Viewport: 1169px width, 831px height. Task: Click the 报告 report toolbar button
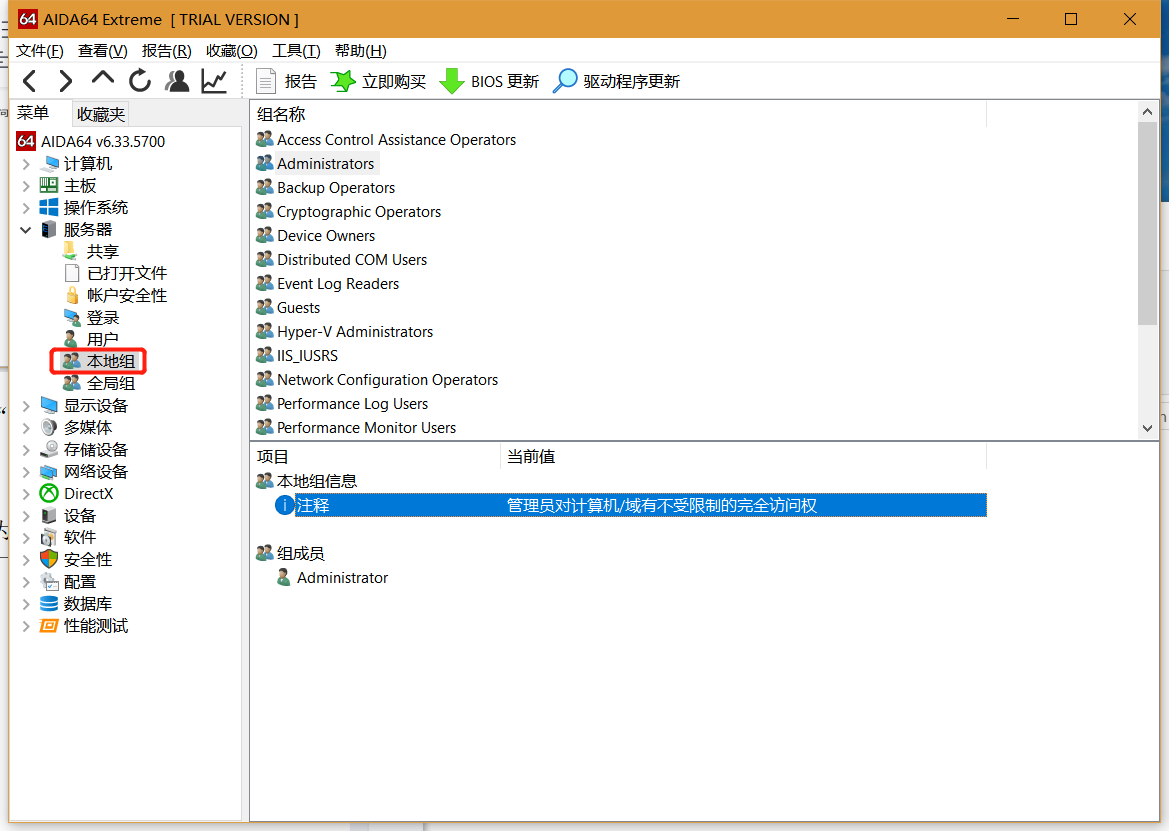(287, 81)
